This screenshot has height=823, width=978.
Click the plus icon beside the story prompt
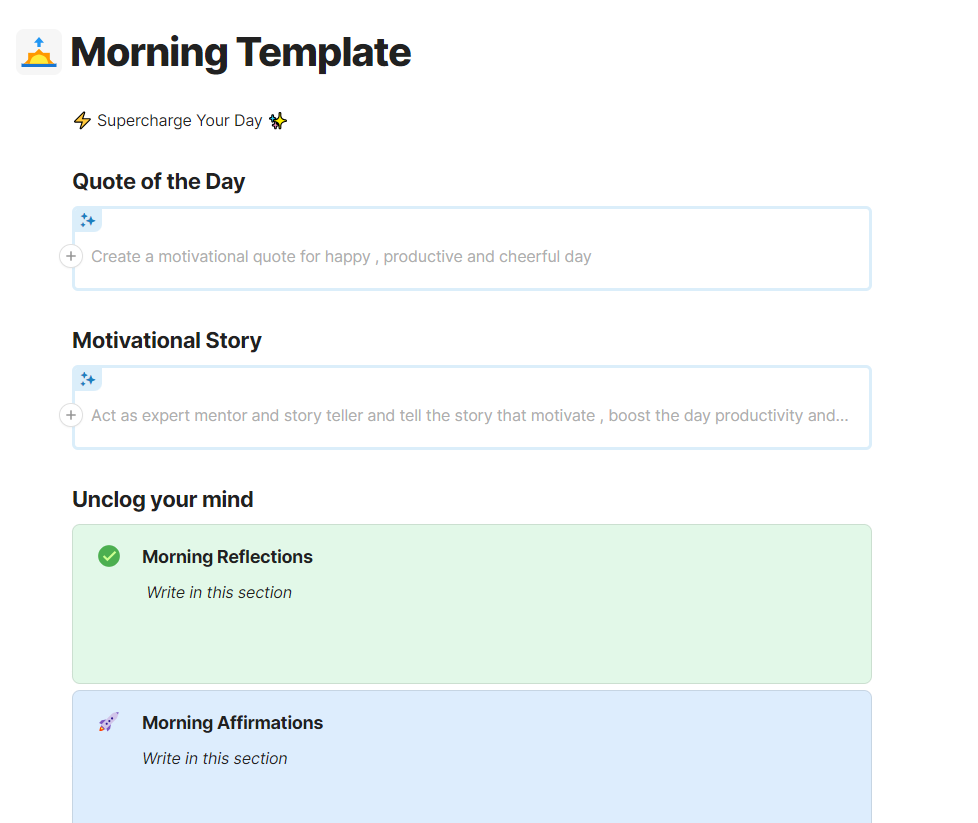pos(70,415)
